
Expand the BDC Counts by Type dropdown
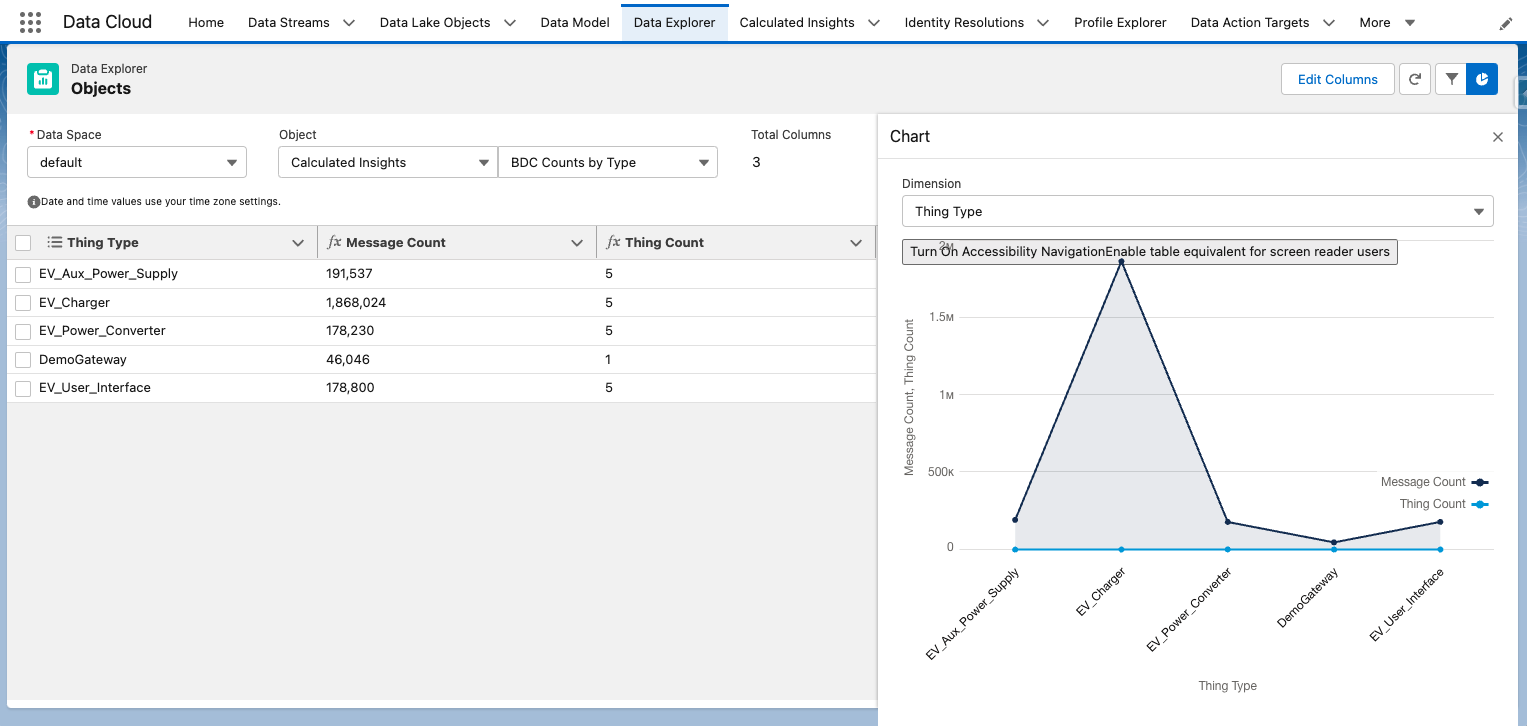coord(607,163)
